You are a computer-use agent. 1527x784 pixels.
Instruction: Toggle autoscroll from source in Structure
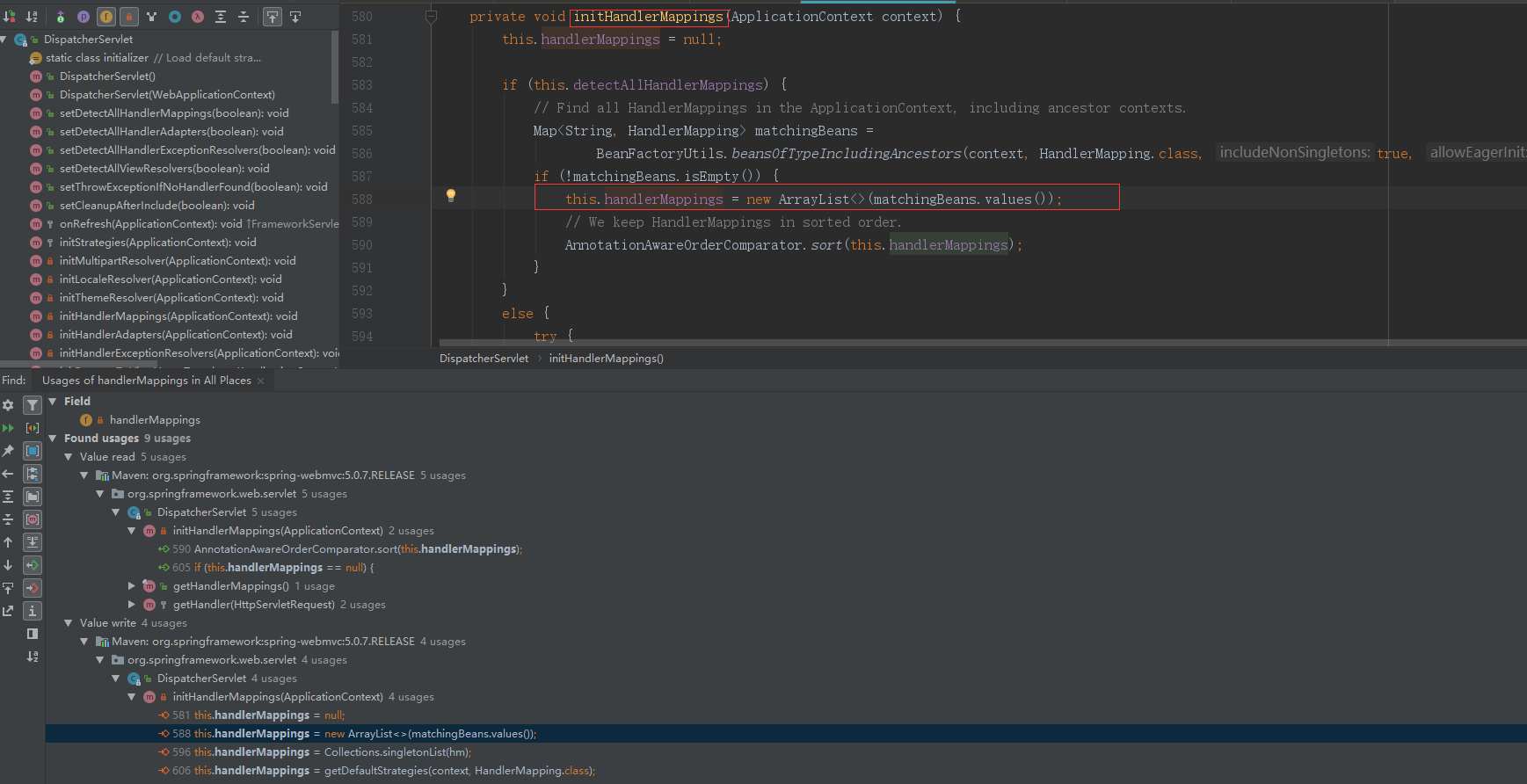pyautogui.click(x=295, y=17)
